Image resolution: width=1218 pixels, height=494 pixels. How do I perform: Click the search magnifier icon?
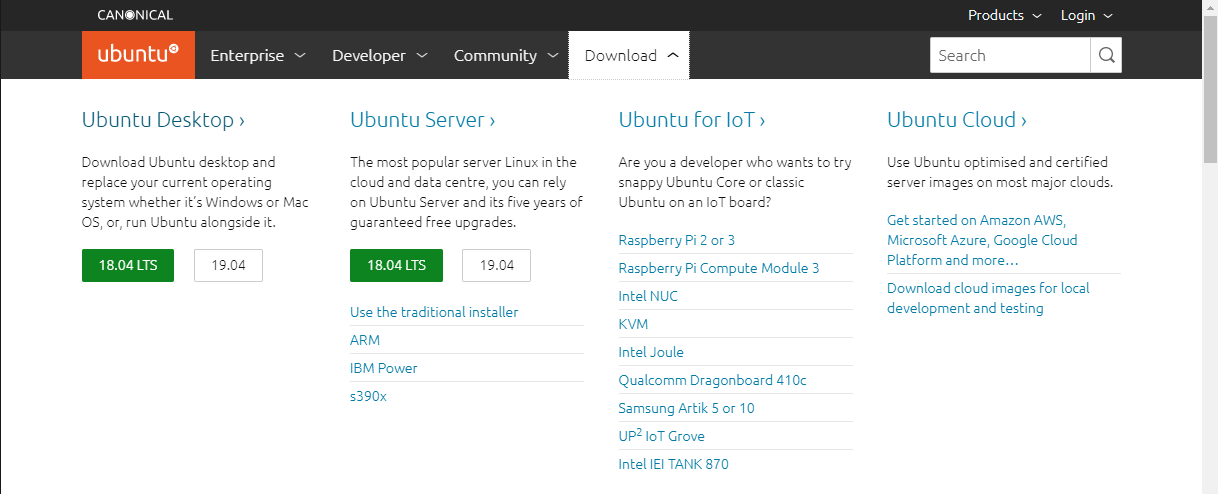click(x=1106, y=55)
